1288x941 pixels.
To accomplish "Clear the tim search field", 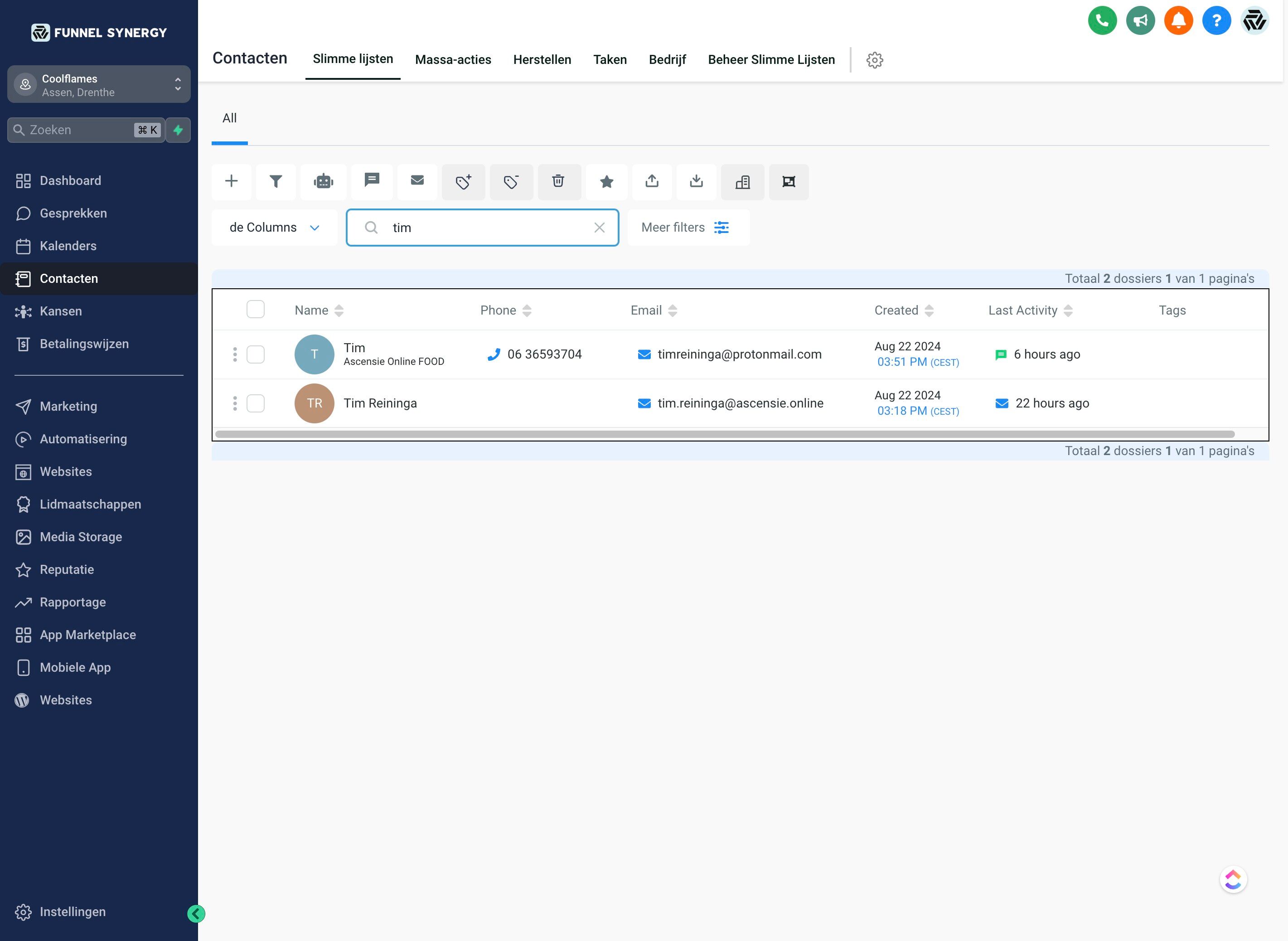I will coord(599,228).
